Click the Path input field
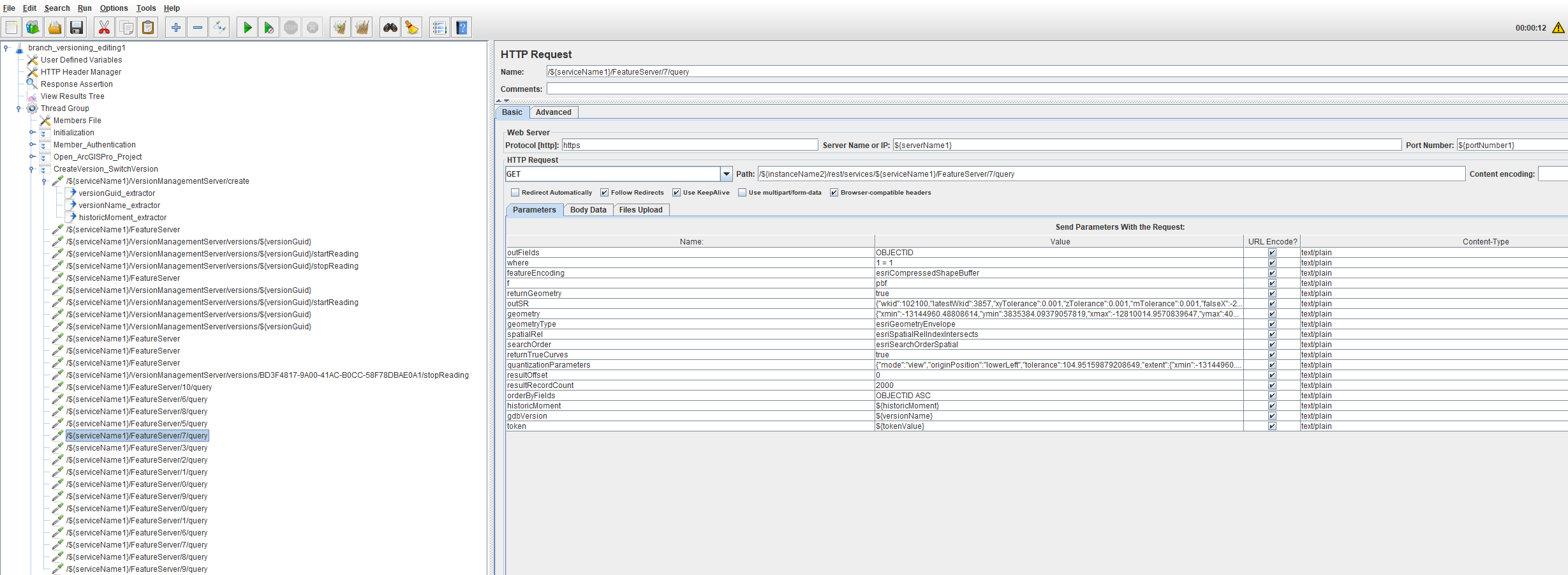Image resolution: width=1568 pixels, height=575 pixels. (x=1111, y=174)
